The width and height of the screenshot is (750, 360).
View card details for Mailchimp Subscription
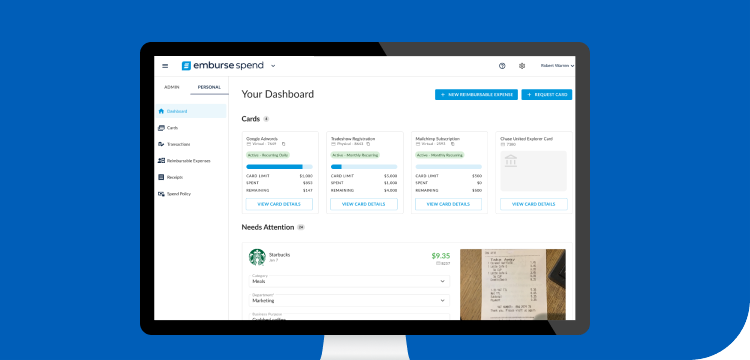449,204
